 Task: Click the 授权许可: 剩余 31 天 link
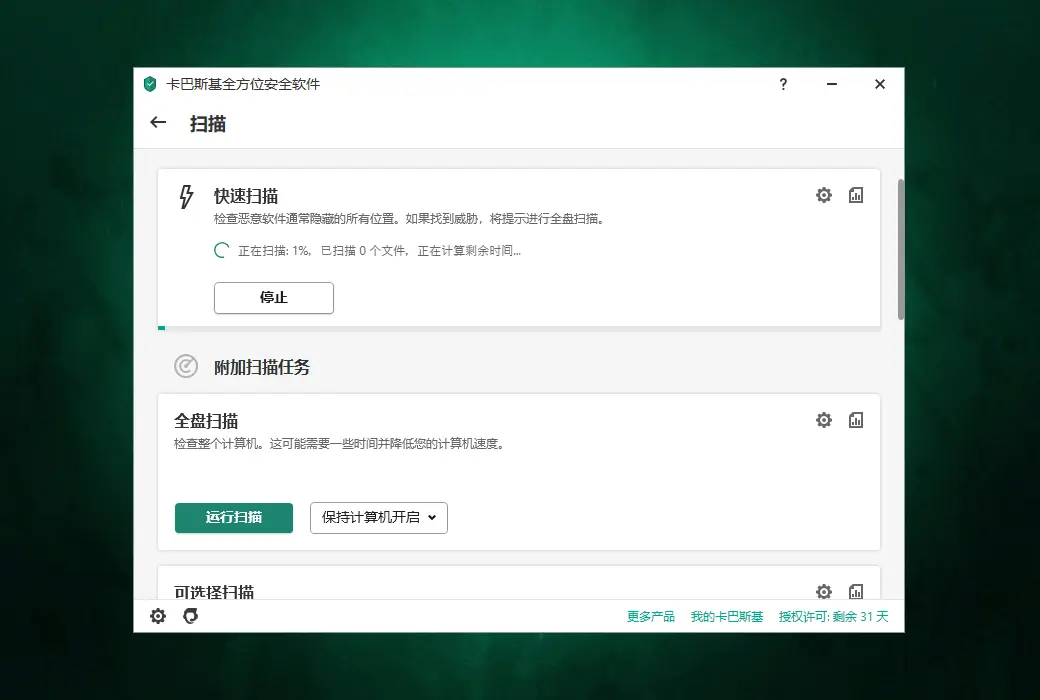[834, 616]
